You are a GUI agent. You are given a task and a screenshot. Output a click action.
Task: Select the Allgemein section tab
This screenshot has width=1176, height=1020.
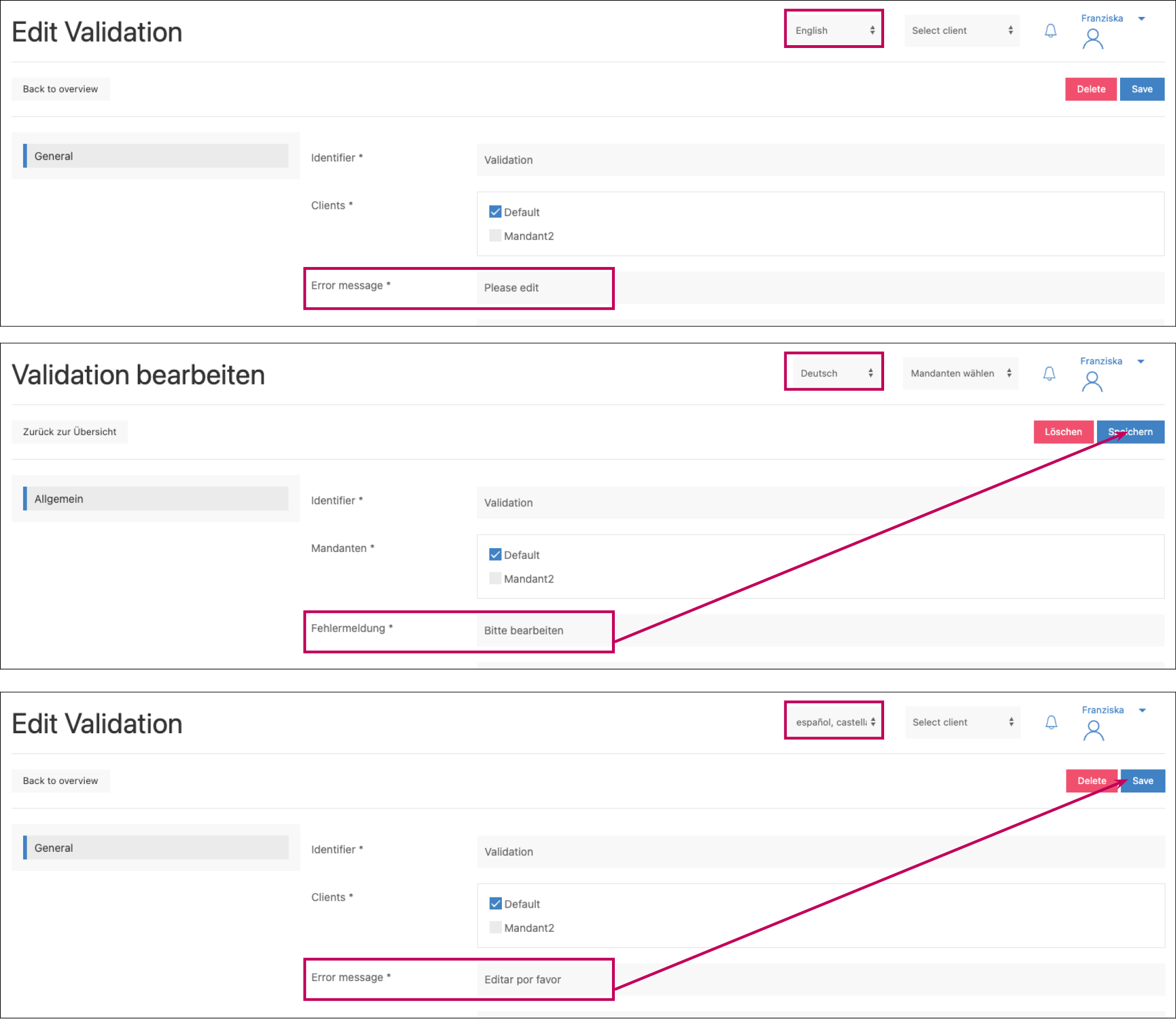pos(155,498)
